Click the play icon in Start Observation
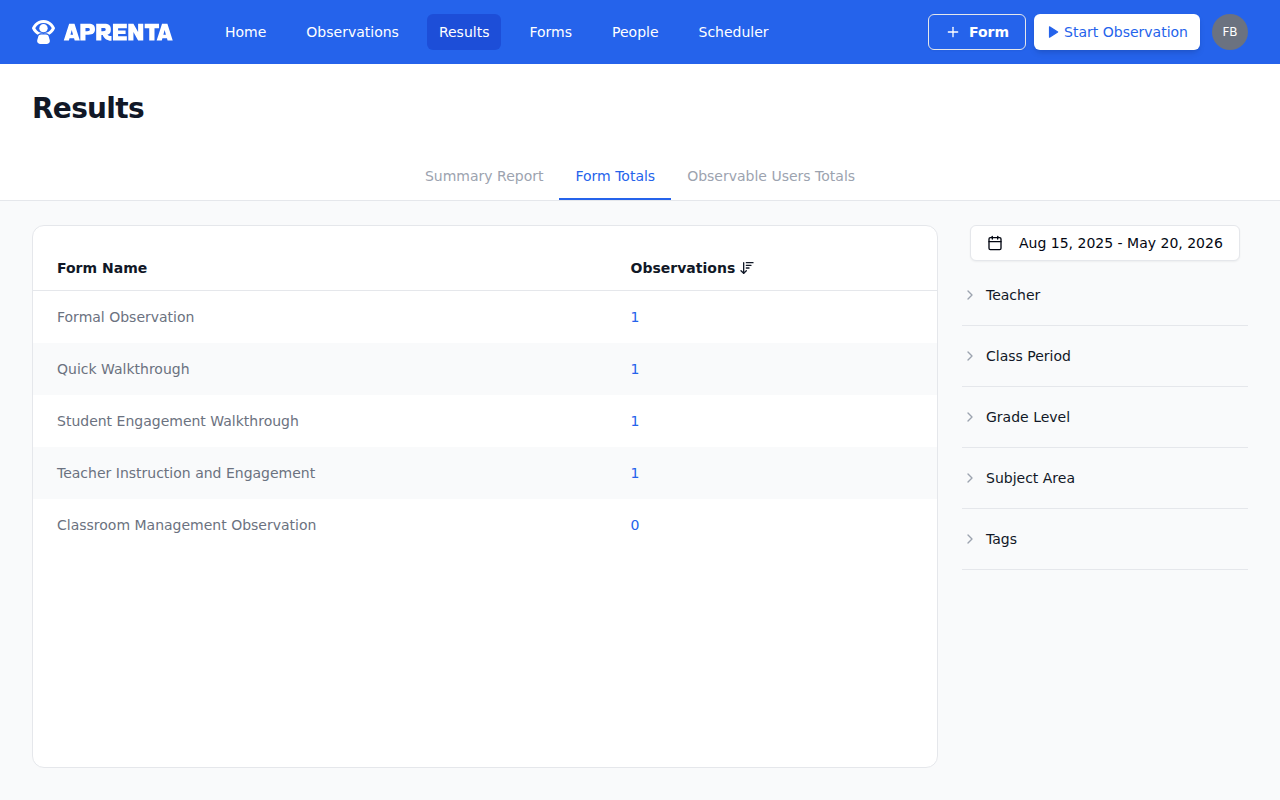Screen dimensions: 1280x800 point(1051,31)
